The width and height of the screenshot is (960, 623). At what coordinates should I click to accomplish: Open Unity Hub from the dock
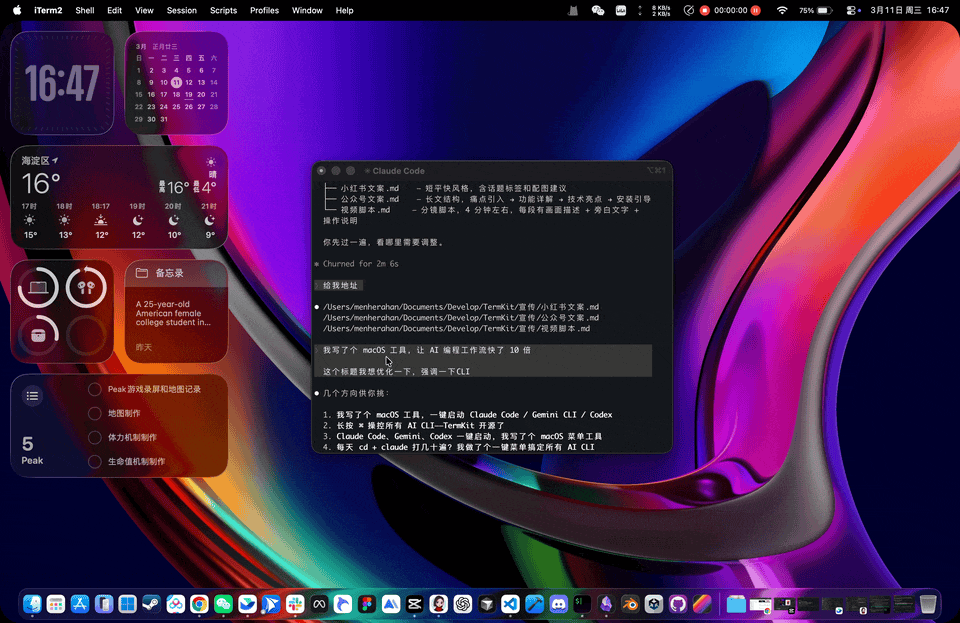tap(654, 605)
